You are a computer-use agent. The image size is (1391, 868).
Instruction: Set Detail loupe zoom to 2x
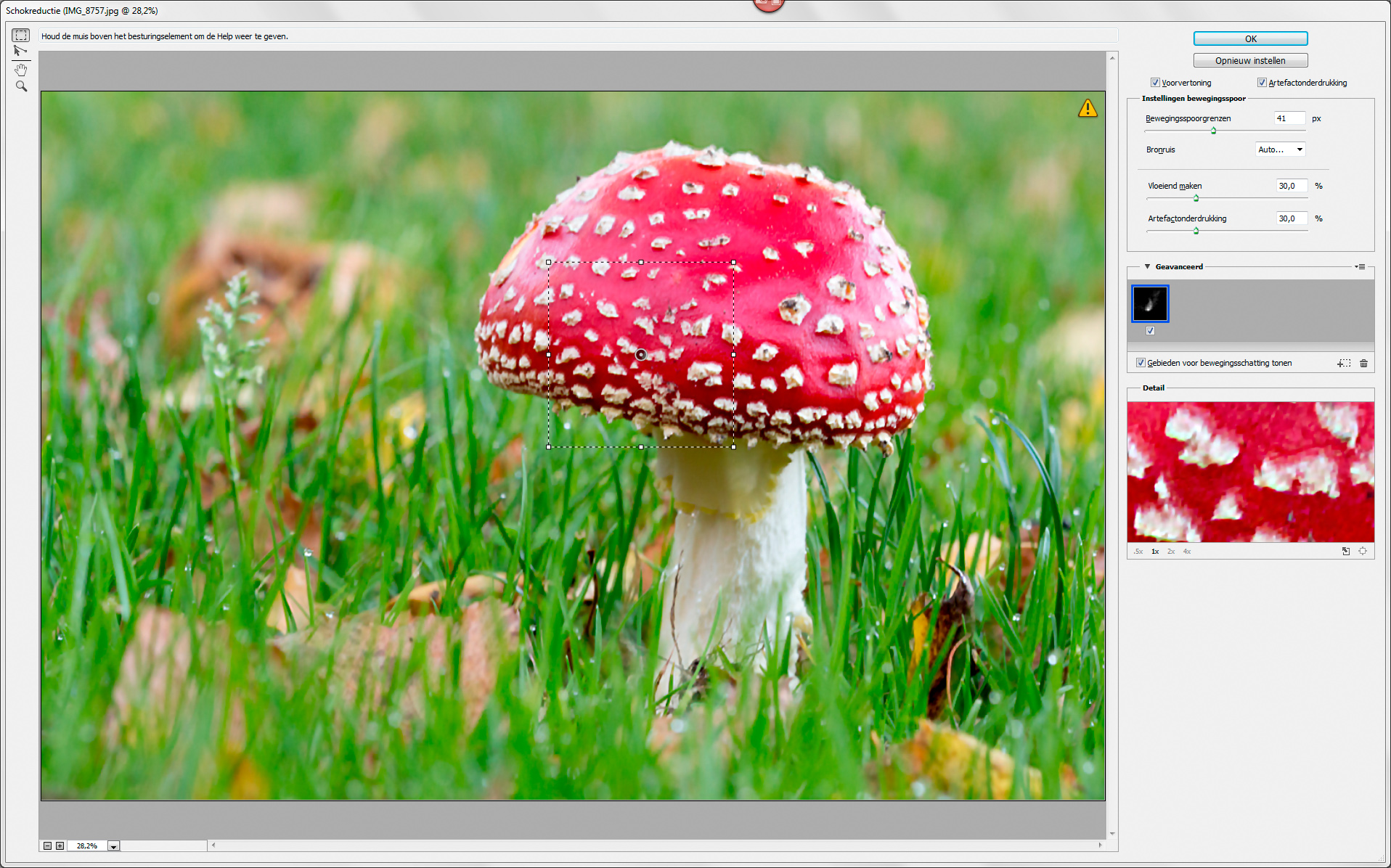pos(1170,552)
